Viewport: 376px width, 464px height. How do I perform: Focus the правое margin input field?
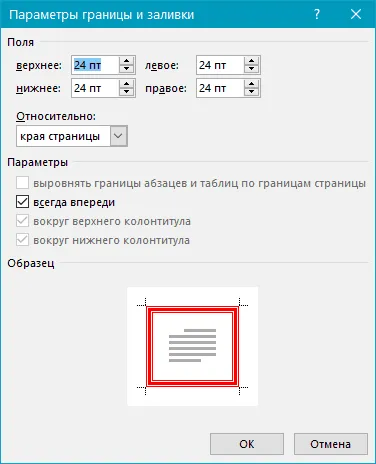220,88
